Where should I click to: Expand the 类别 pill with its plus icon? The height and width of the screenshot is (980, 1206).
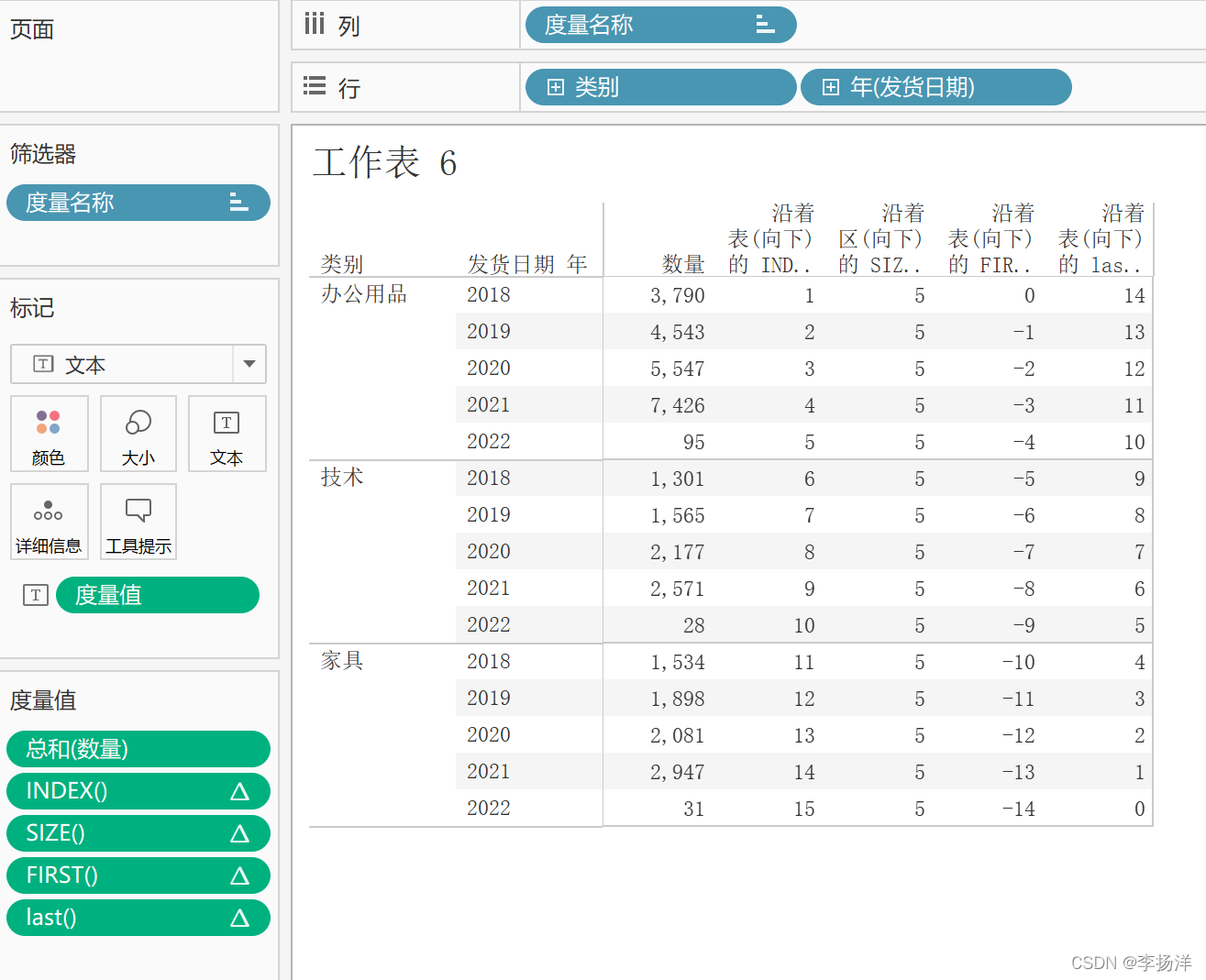(x=555, y=87)
